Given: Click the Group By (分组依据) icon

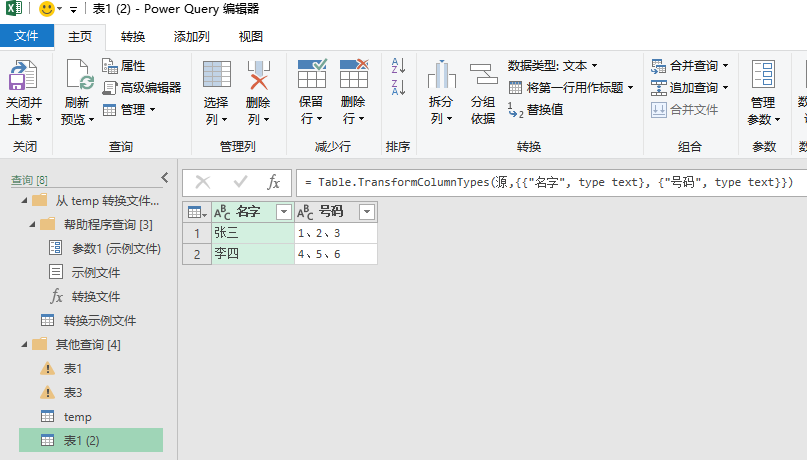Looking at the screenshot, I should [x=483, y=75].
